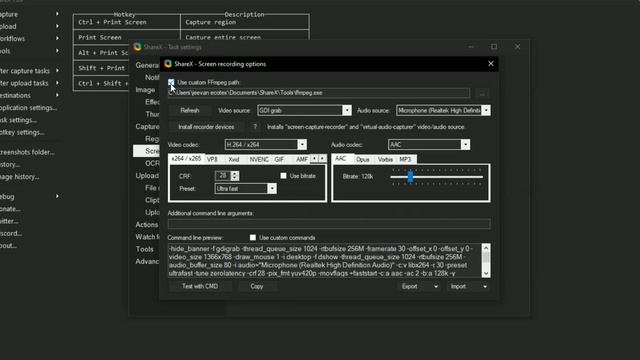Expand the Capture submenu in main window
640x360 pixels.
57,14
